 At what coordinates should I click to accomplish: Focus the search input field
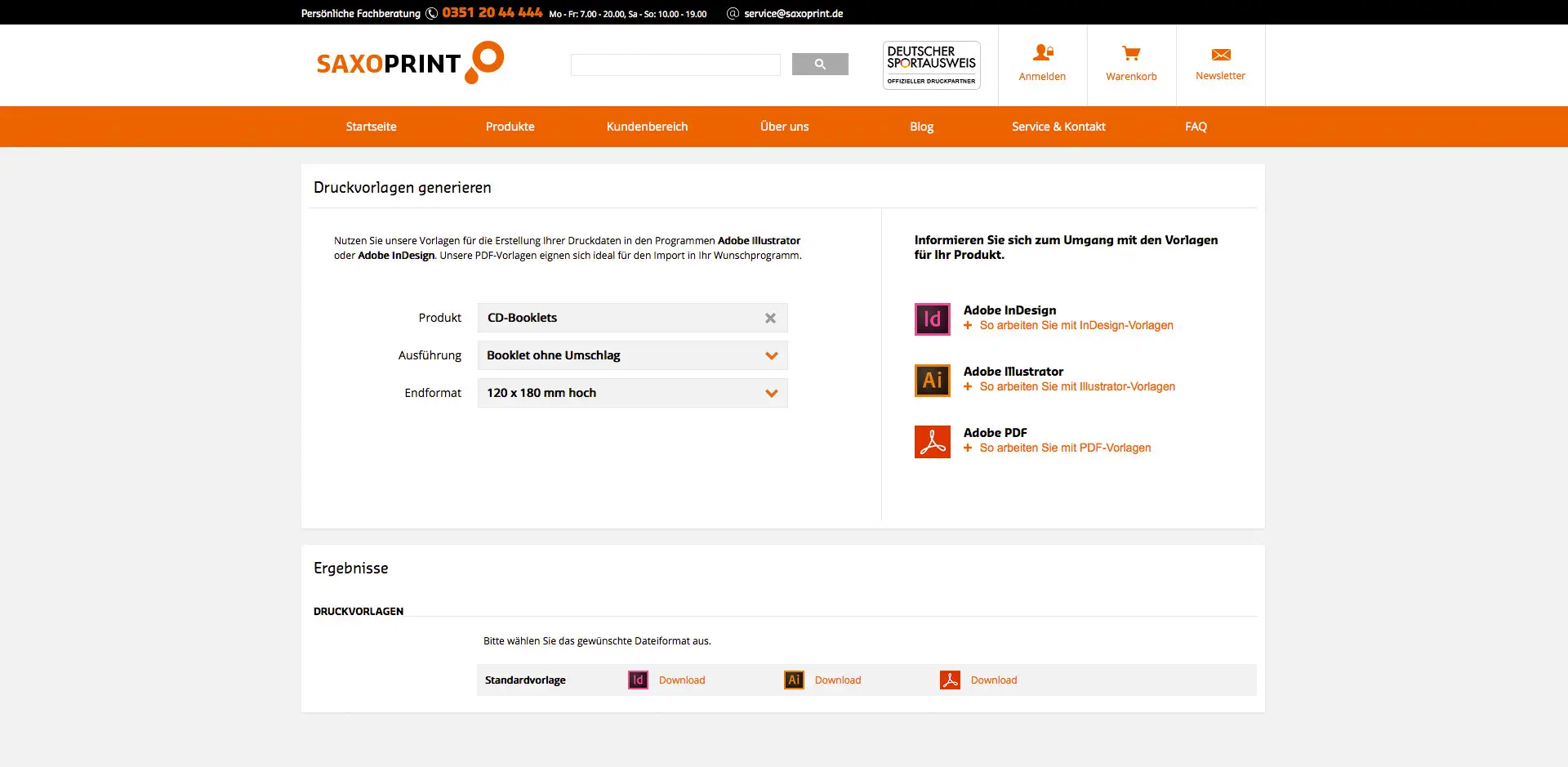coord(675,65)
